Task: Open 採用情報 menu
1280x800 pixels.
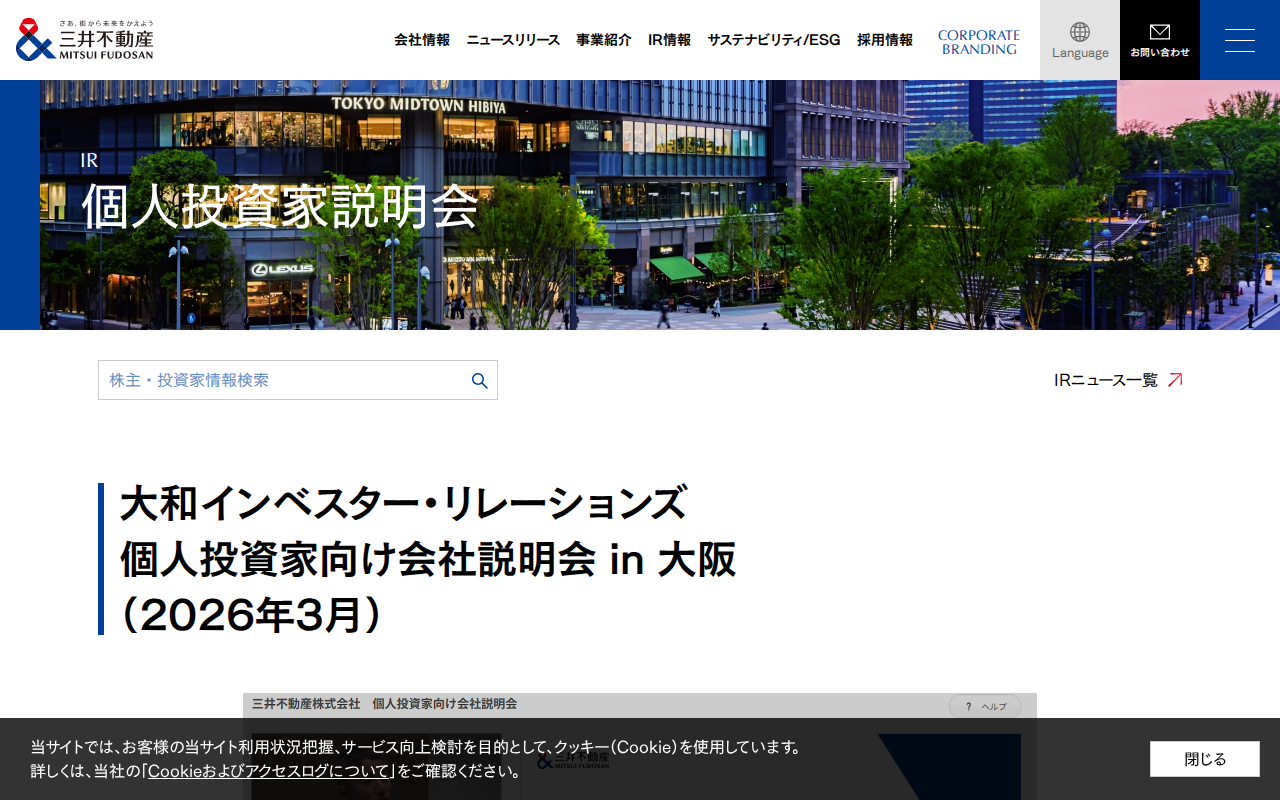Action: [885, 40]
